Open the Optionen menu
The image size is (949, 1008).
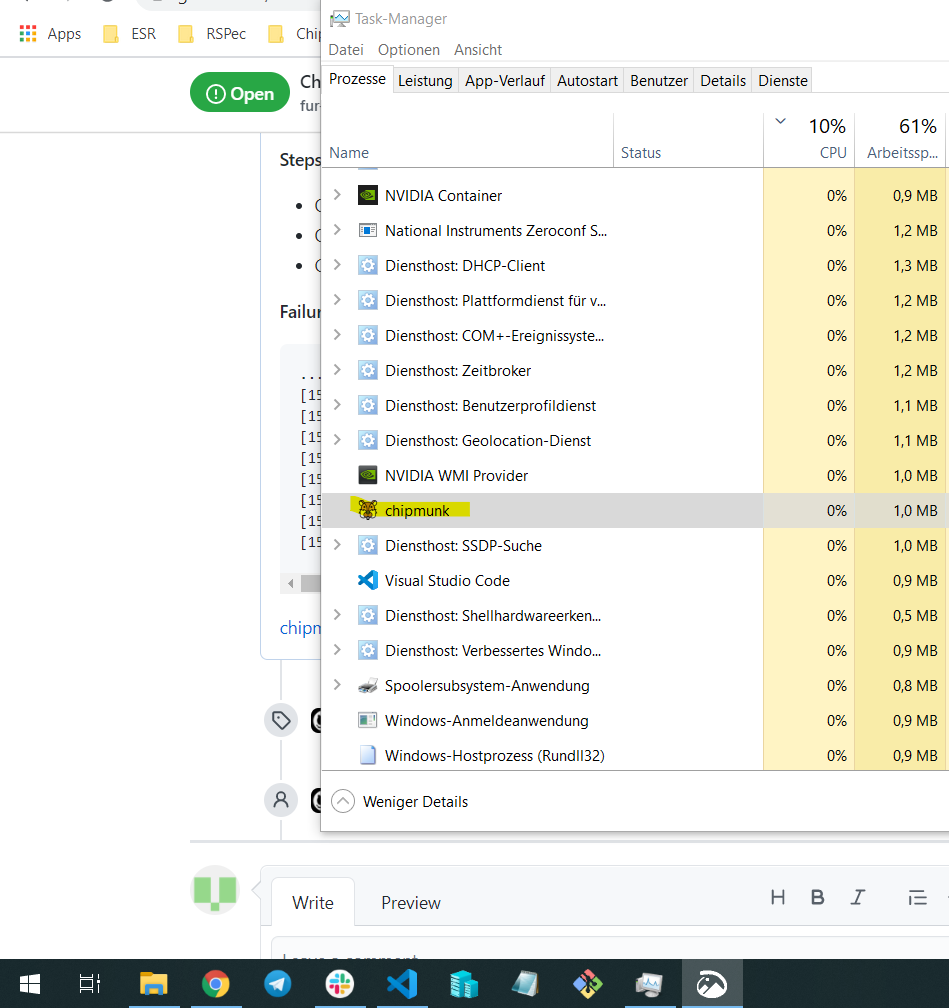[x=409, y=49]
